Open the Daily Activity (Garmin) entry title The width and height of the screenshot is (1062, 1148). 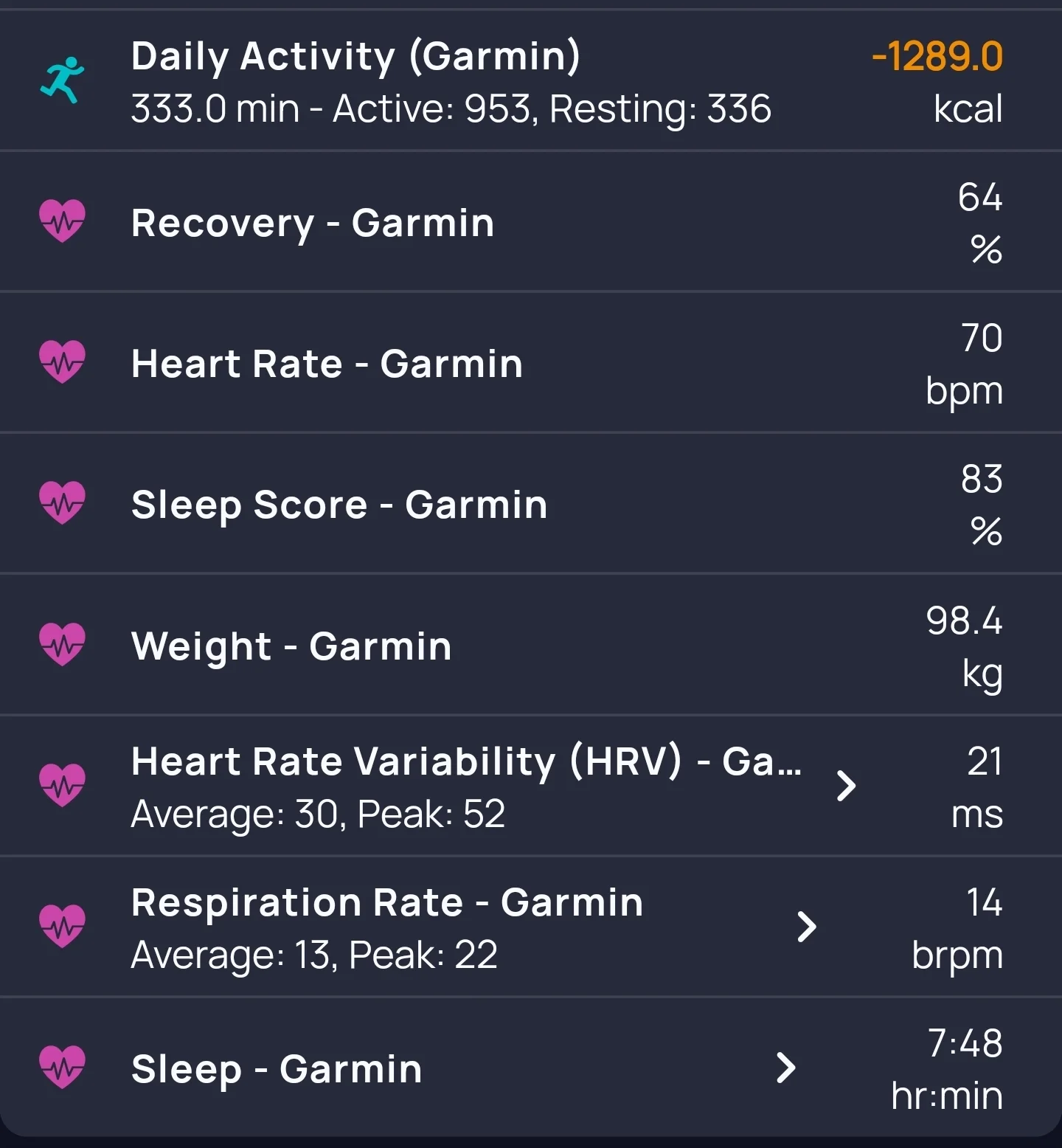pos(355,56)
